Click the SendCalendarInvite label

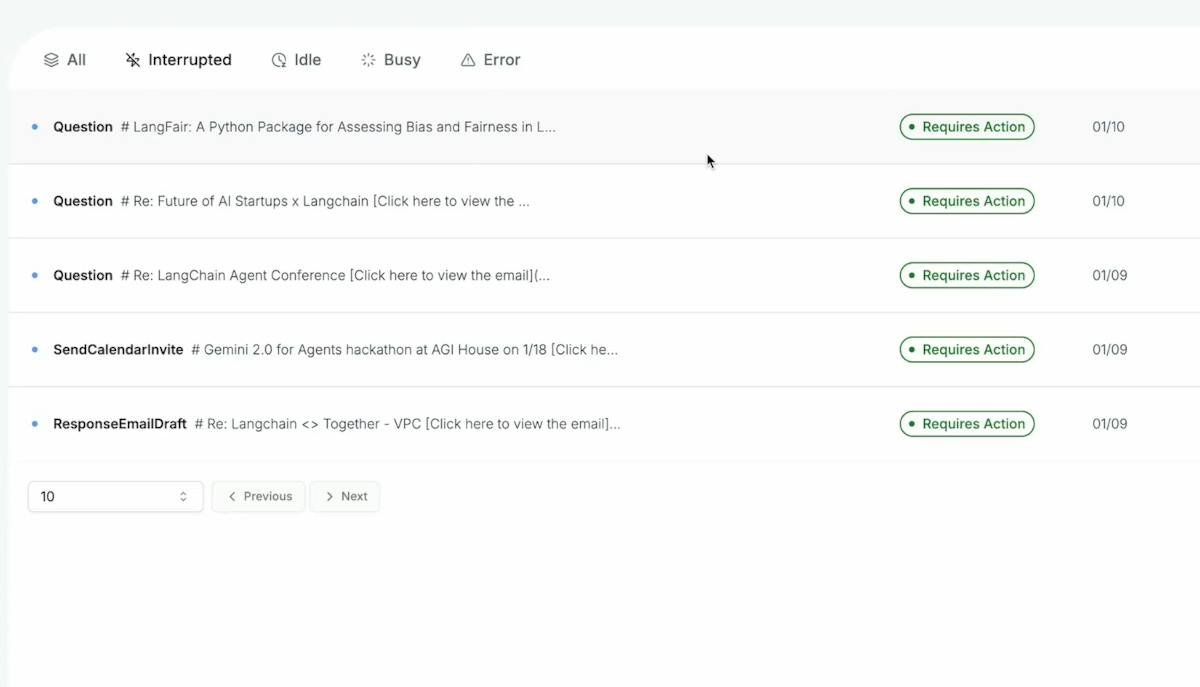point(118,349)
